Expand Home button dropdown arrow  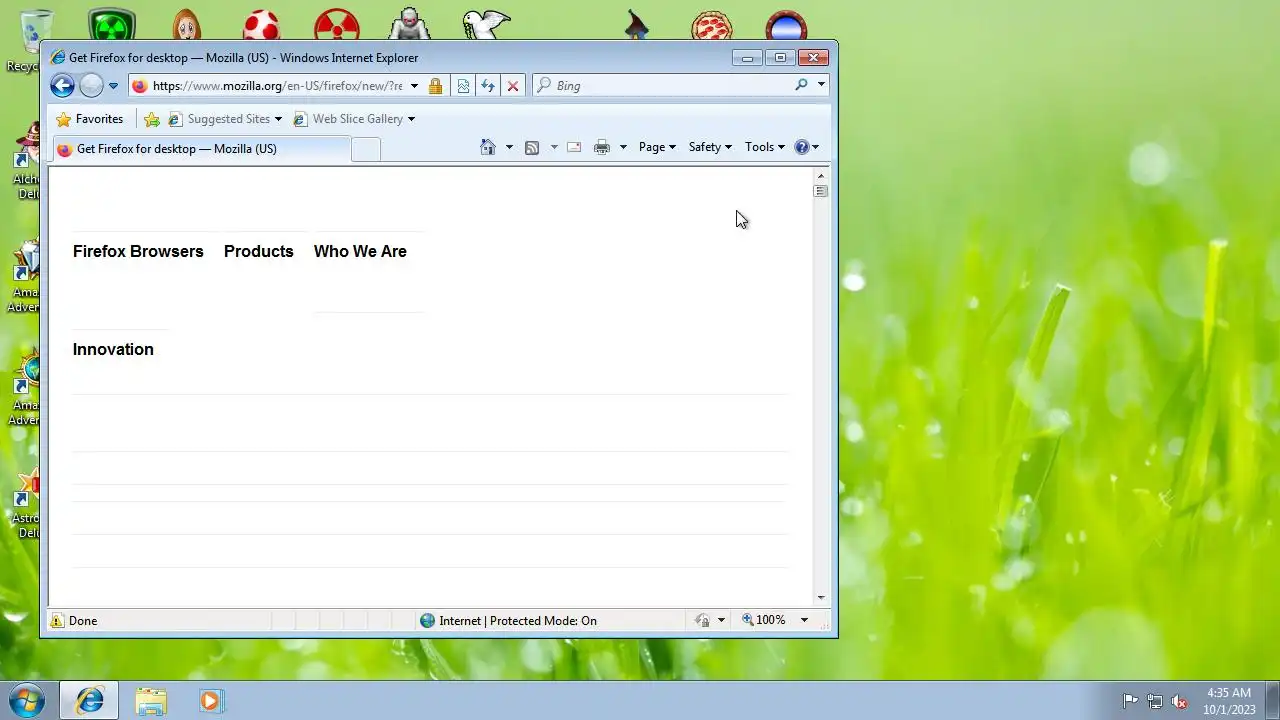509,147
